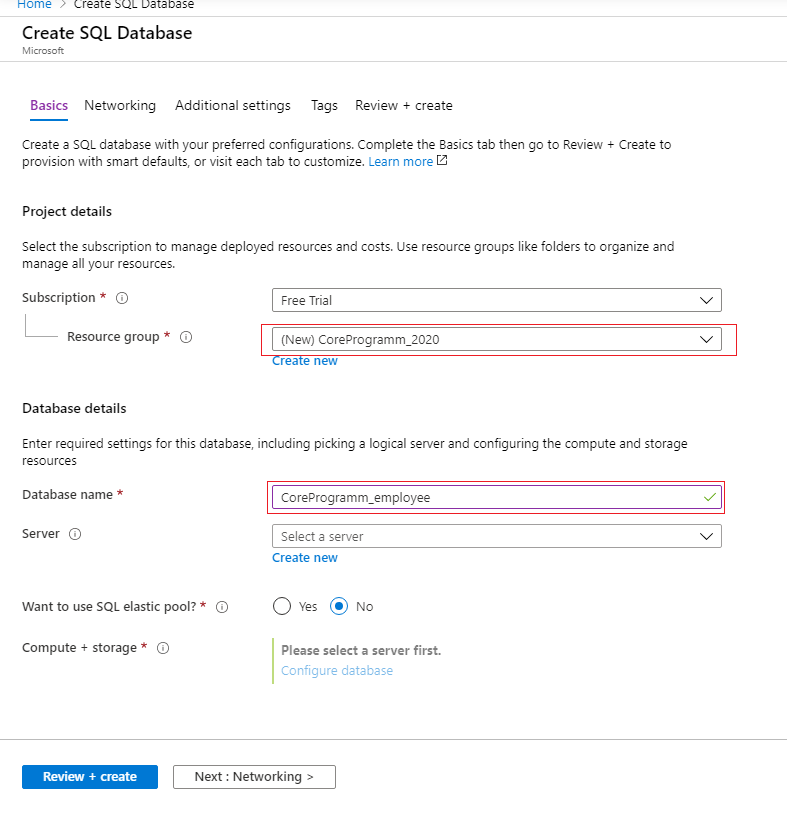787x814 pixels.
Task: Open the Additional settings tab
Action: (x=233, y=105)
